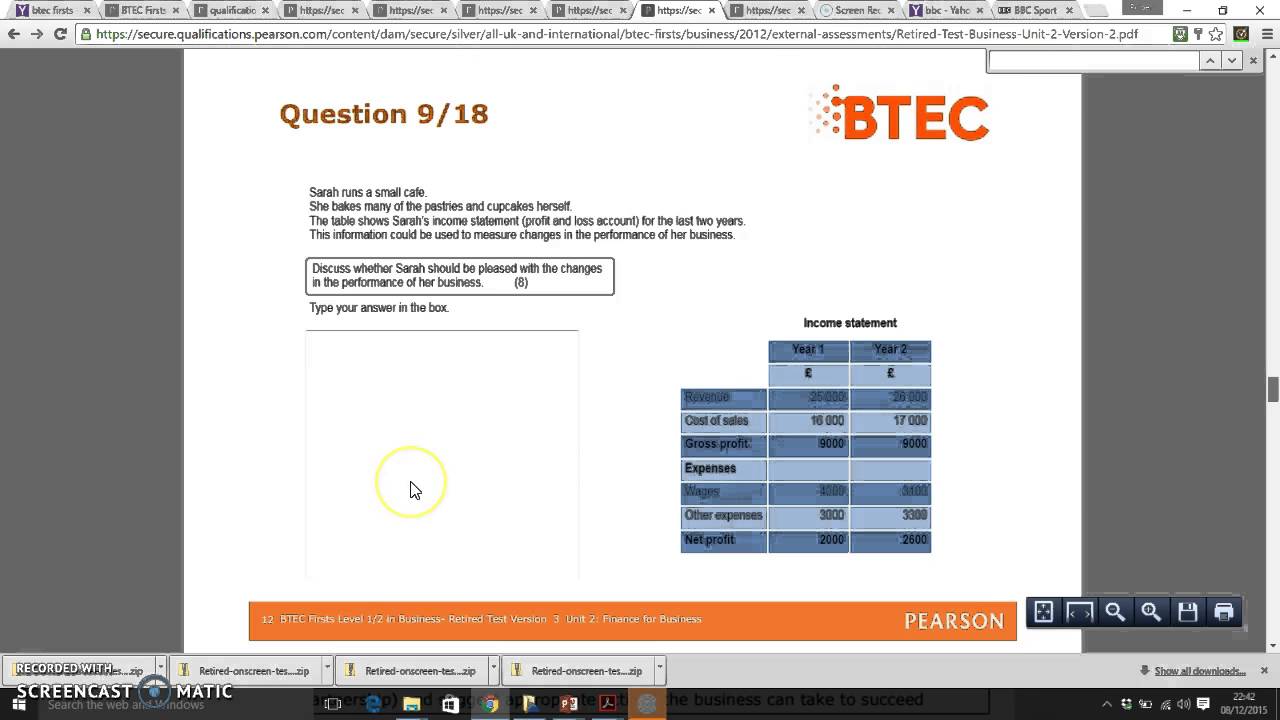Click the answer text box under 'Type your answer'
This screenshot has height=720, width=1280.
(442, 454)
